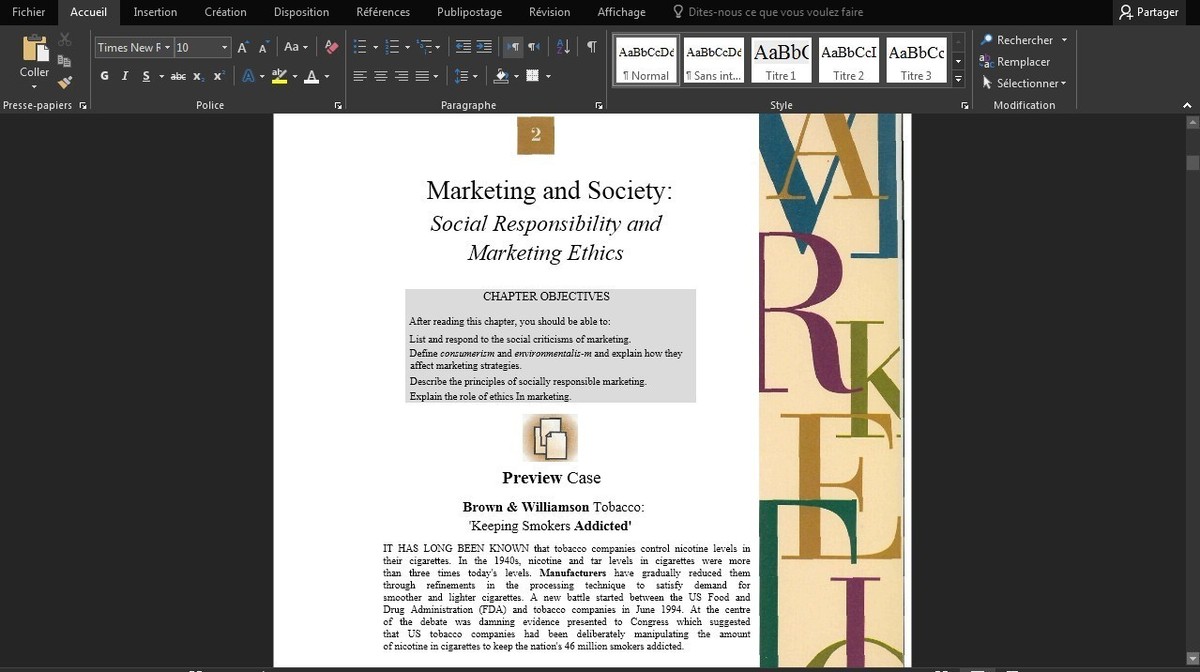Switch to the Affichage tab
Image resolution: width=1200 pixels, height=672 pixels.
[621, 12]
